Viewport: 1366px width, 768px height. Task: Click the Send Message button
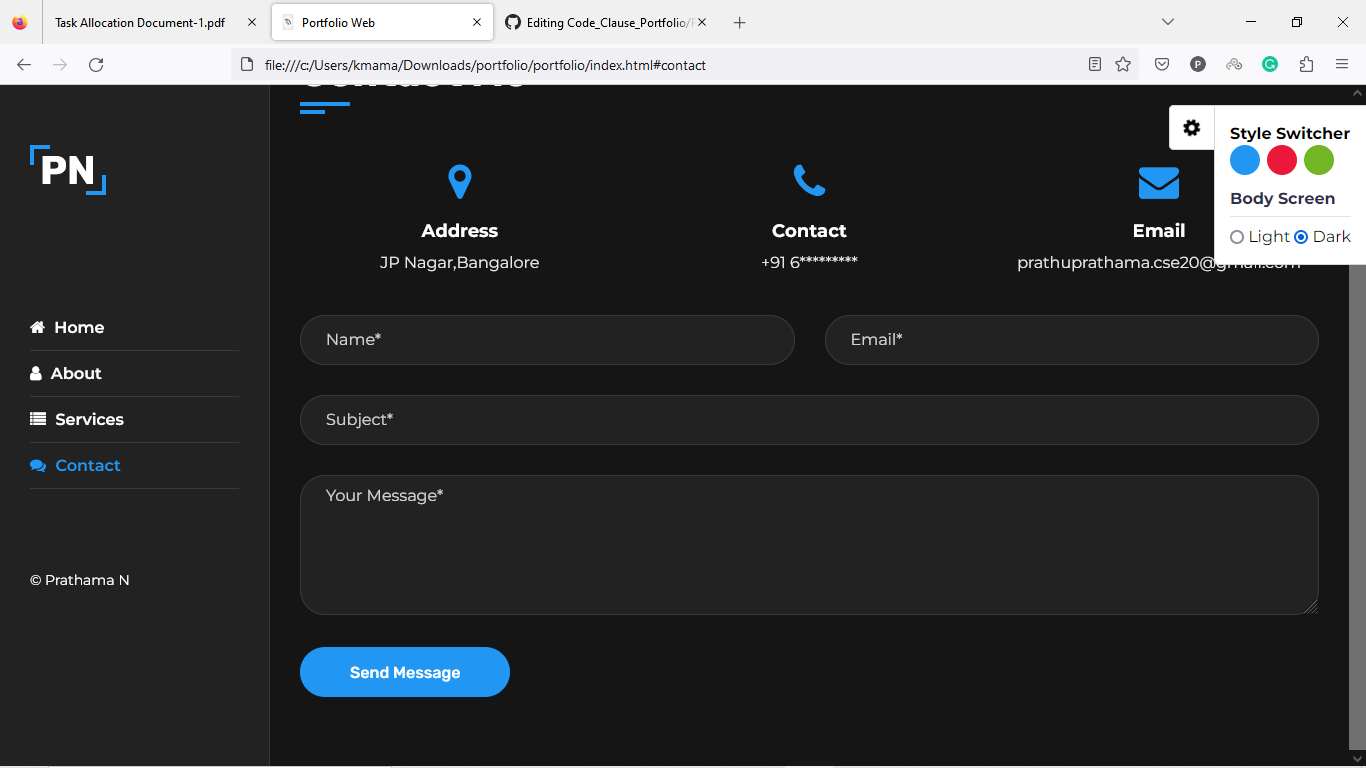point(405,672)
